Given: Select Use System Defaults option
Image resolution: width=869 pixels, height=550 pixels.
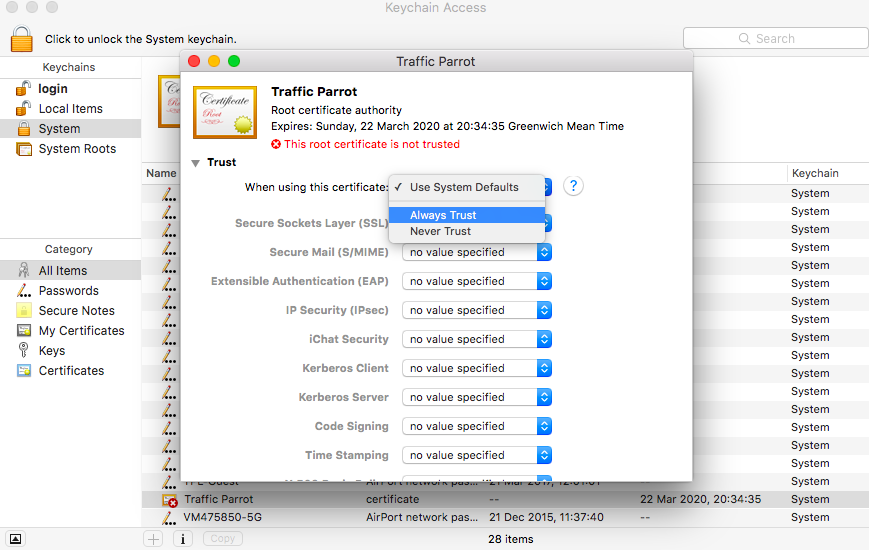Looking at the screenshot, I should (464, 187).
